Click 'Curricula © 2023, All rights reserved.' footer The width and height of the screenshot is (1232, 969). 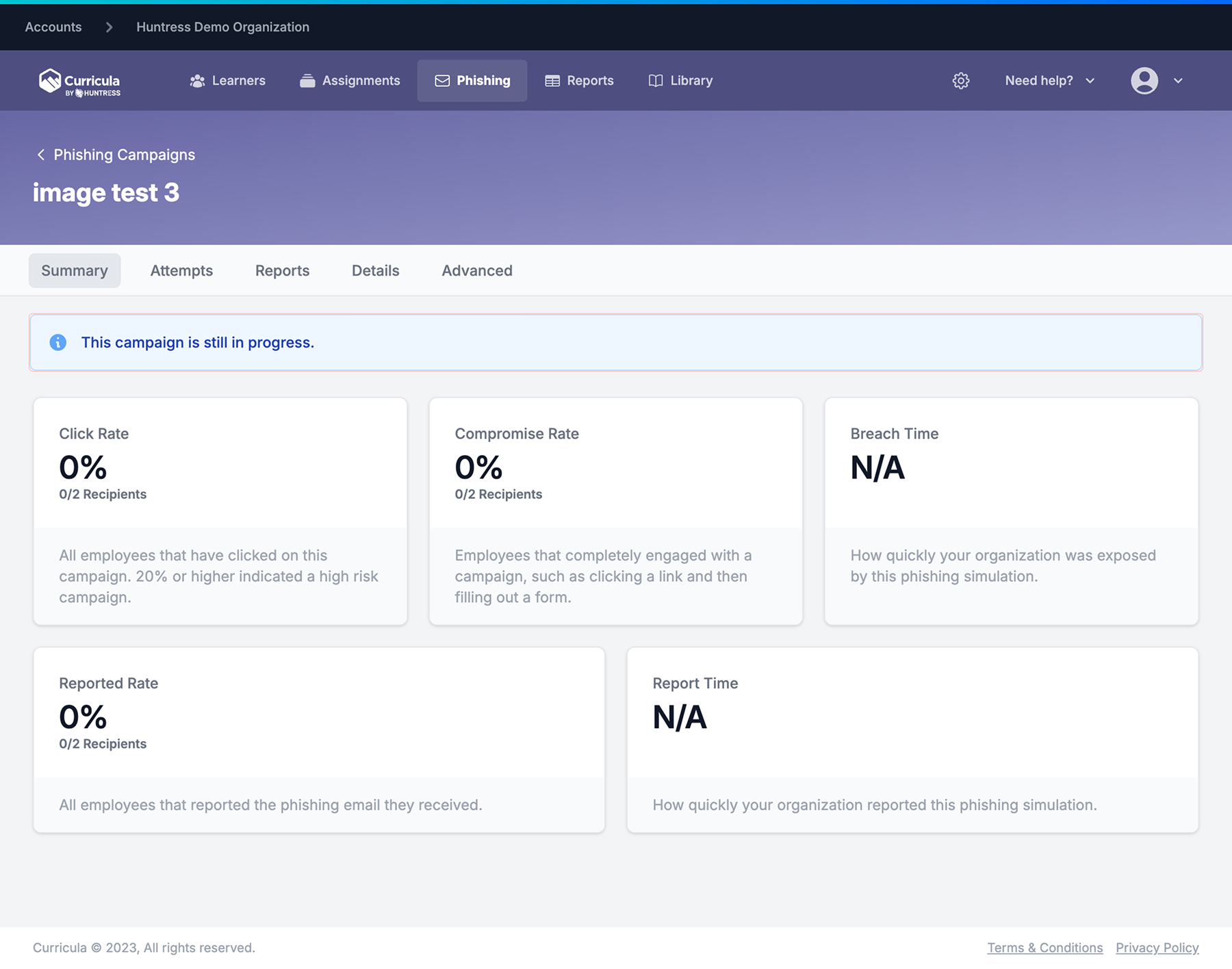coord(144,948)
